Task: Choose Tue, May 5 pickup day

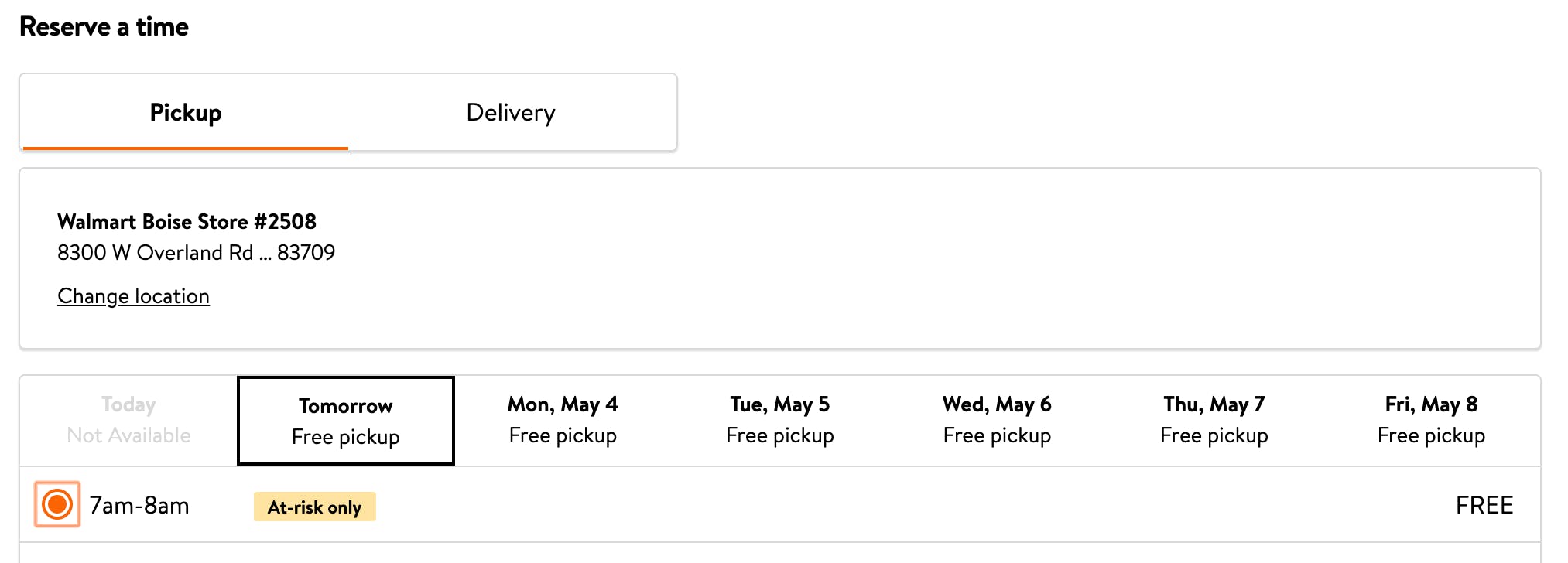Action: [x=780, y=420]
